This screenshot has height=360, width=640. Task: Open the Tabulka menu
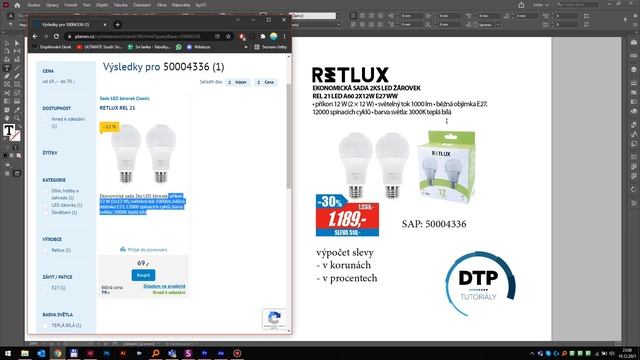[120, 5]
